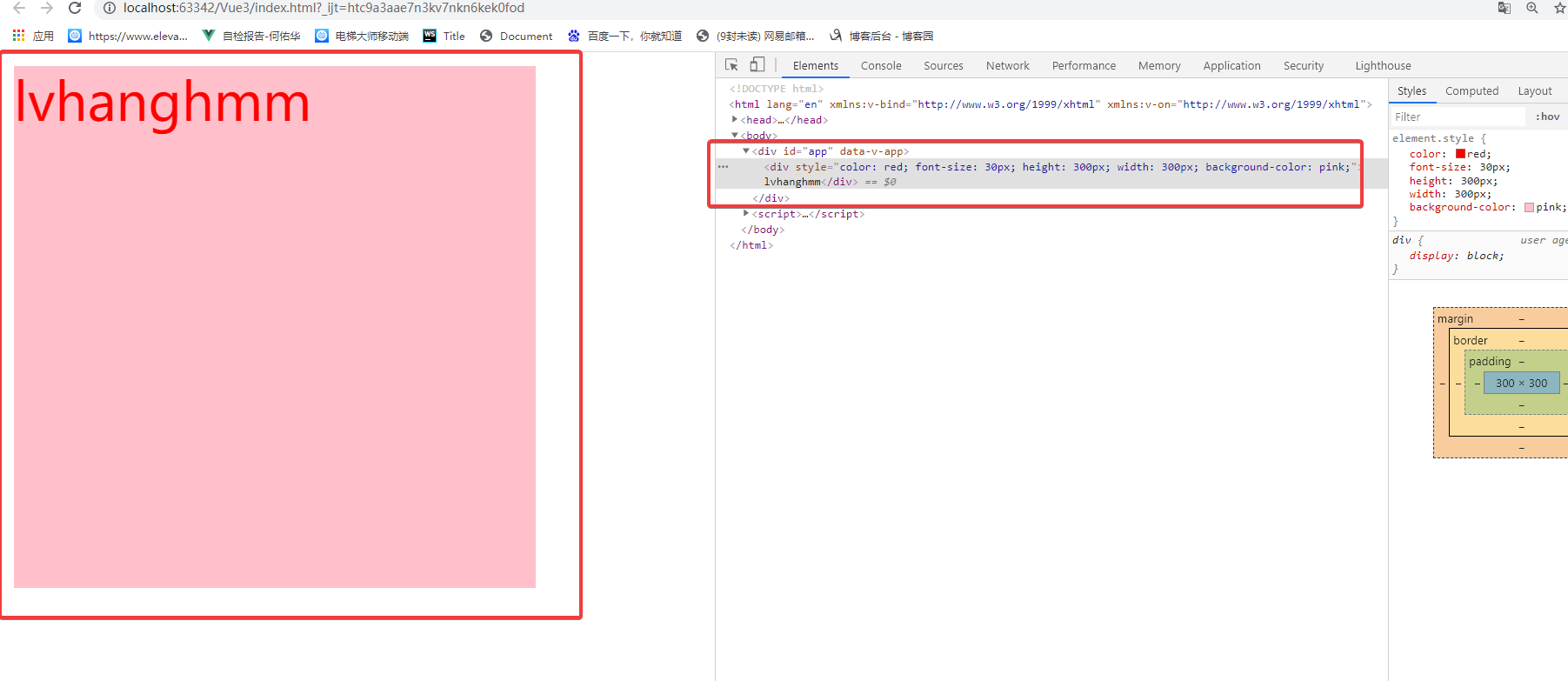This screenshot has height=681, width=1568.
Task: Select the closing </html> tag line
Action: tap(751, 245)
